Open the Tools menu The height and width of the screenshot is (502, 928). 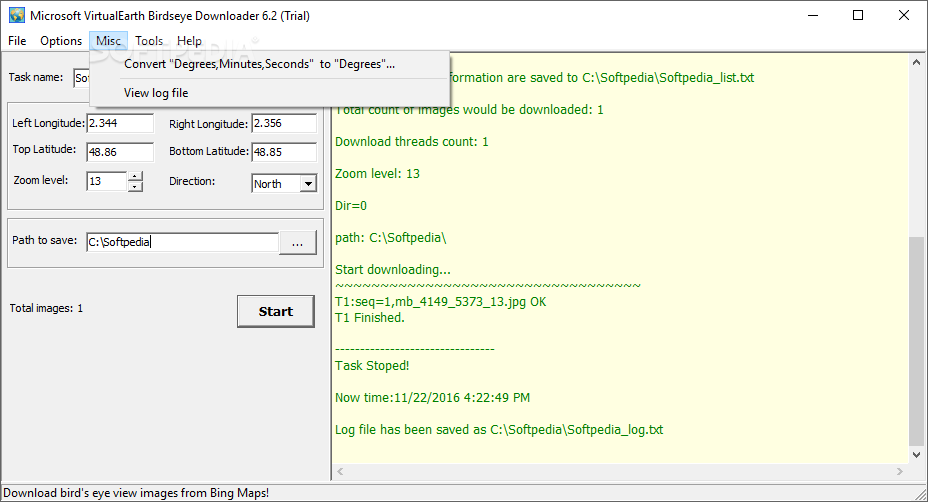tap(149, 41)
